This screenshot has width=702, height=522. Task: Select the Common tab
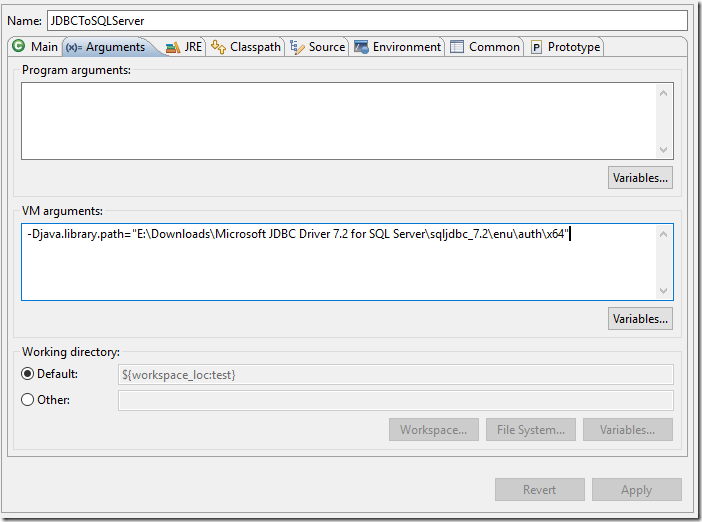pyautogui.click(x=485, y=47)
